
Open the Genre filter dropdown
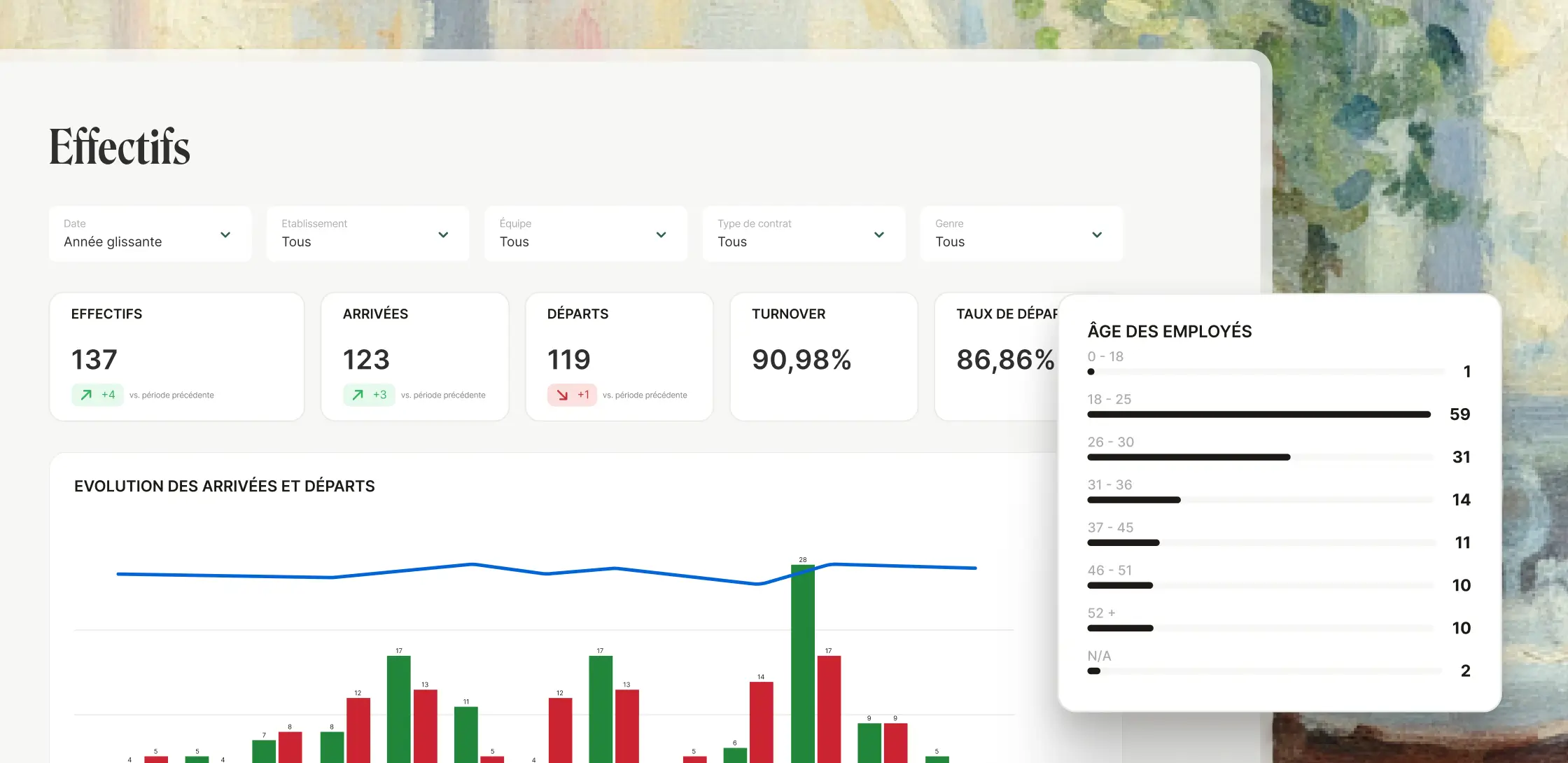tap(1021, 234)
